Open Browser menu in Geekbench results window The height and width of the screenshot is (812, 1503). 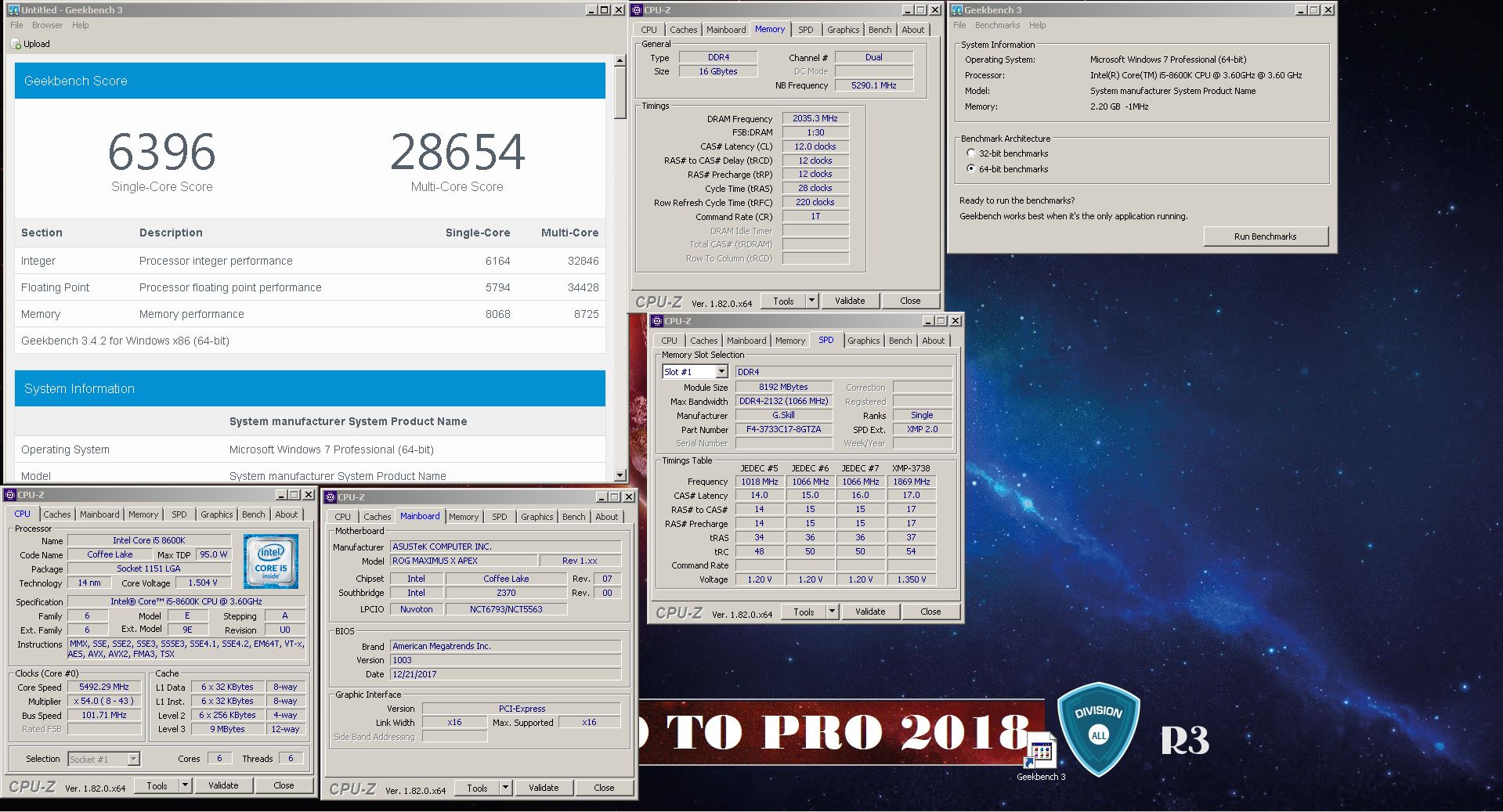[x=47, y=25]
